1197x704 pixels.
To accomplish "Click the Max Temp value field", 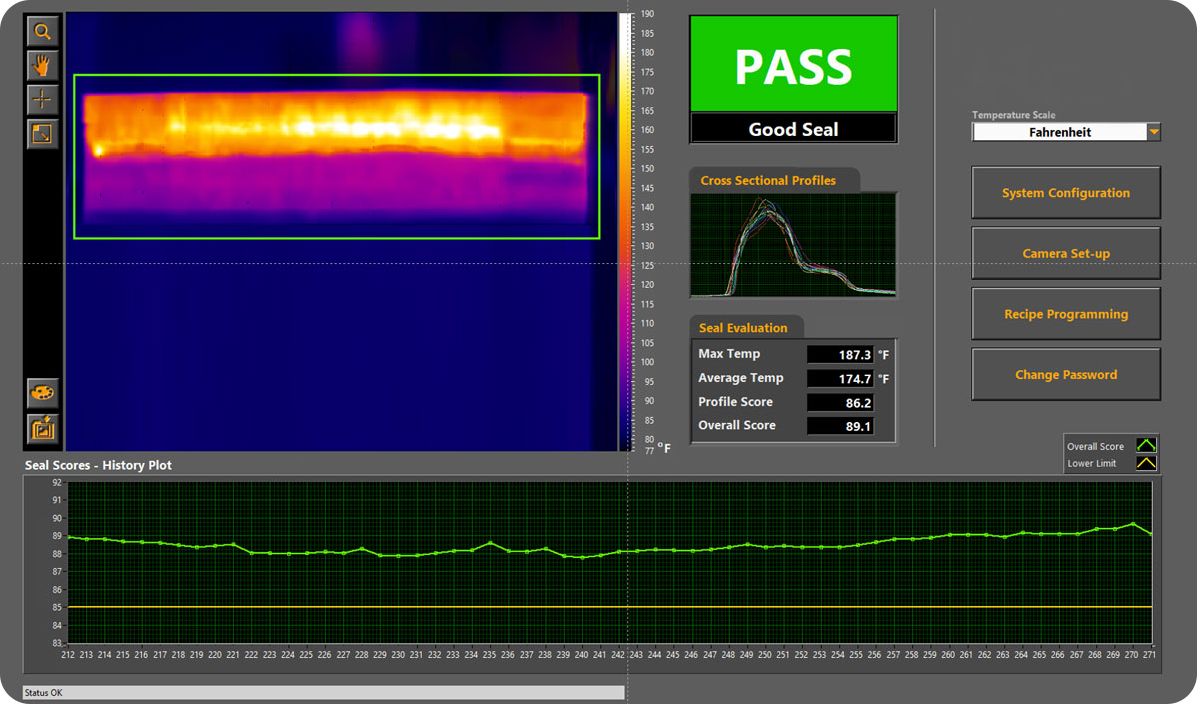I will point(840,355).
